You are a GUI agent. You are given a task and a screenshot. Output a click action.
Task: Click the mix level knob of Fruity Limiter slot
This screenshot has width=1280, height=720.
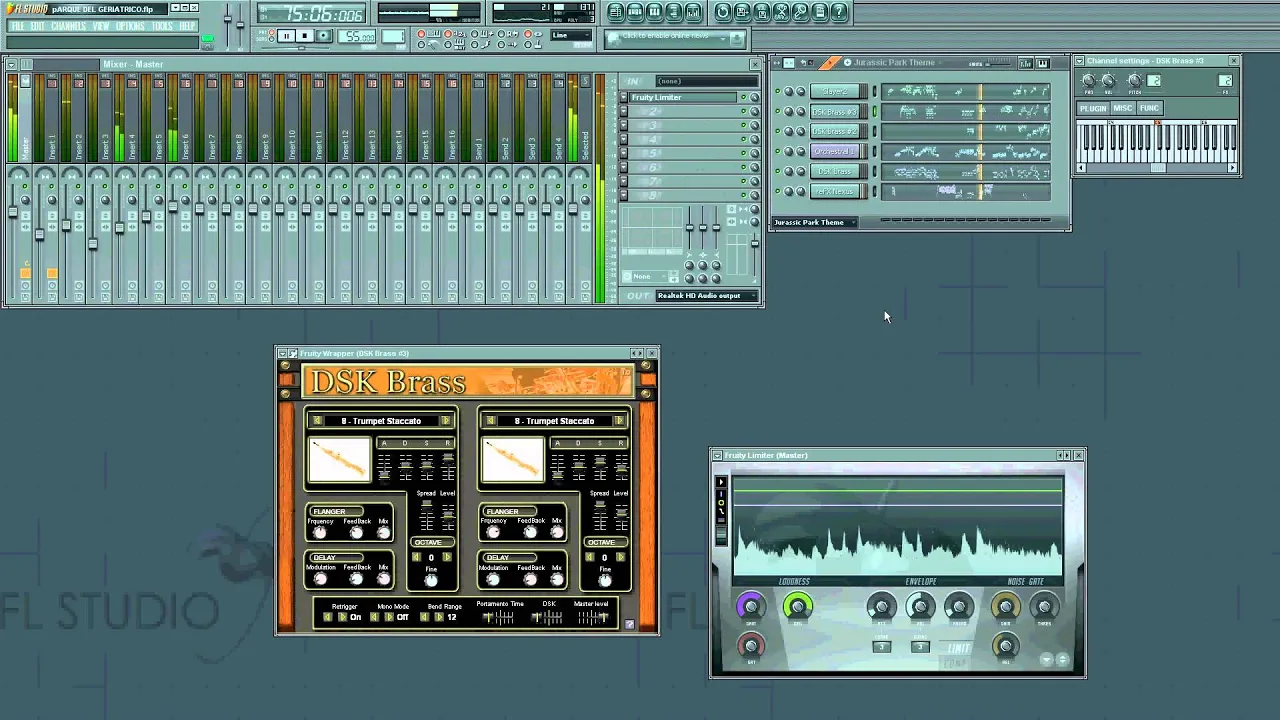754,97
